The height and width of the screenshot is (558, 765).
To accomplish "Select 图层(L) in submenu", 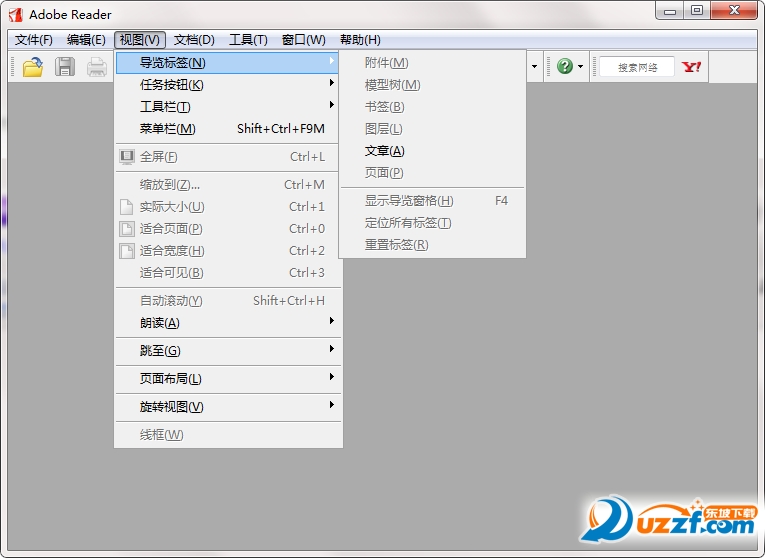I will click(x=432, y=129).
